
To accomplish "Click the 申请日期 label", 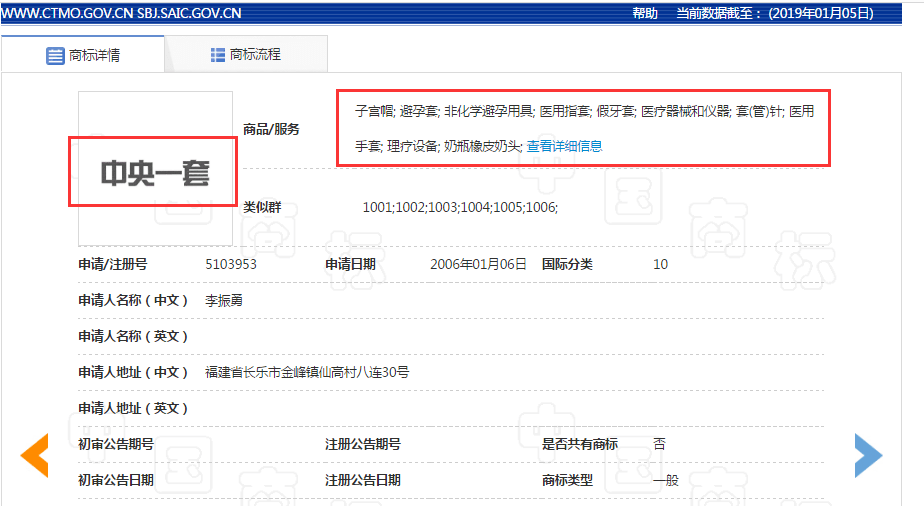I will click(350, 264).
